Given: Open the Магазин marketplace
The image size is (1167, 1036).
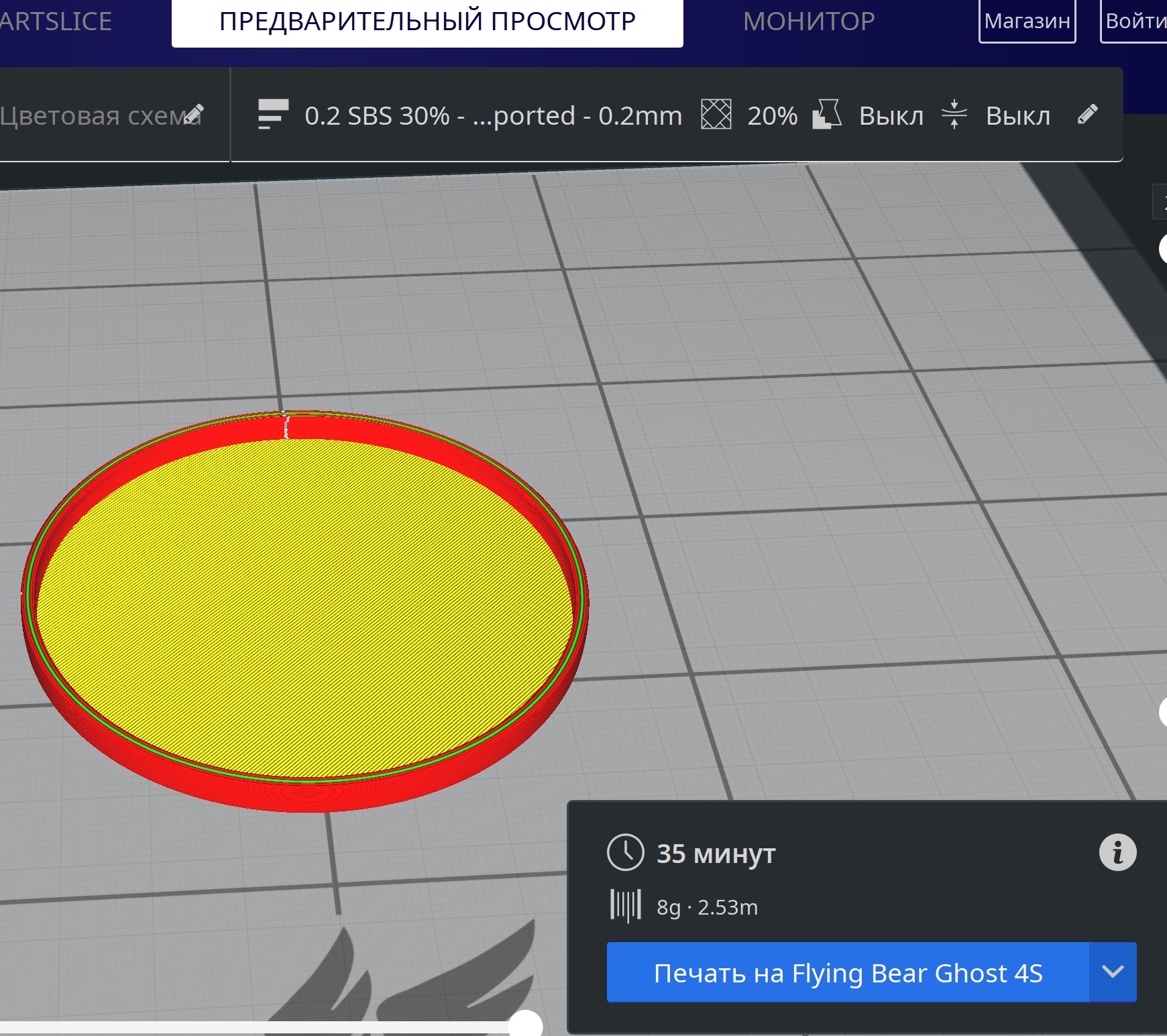Looking at the screenshot, I should 1027,21.
